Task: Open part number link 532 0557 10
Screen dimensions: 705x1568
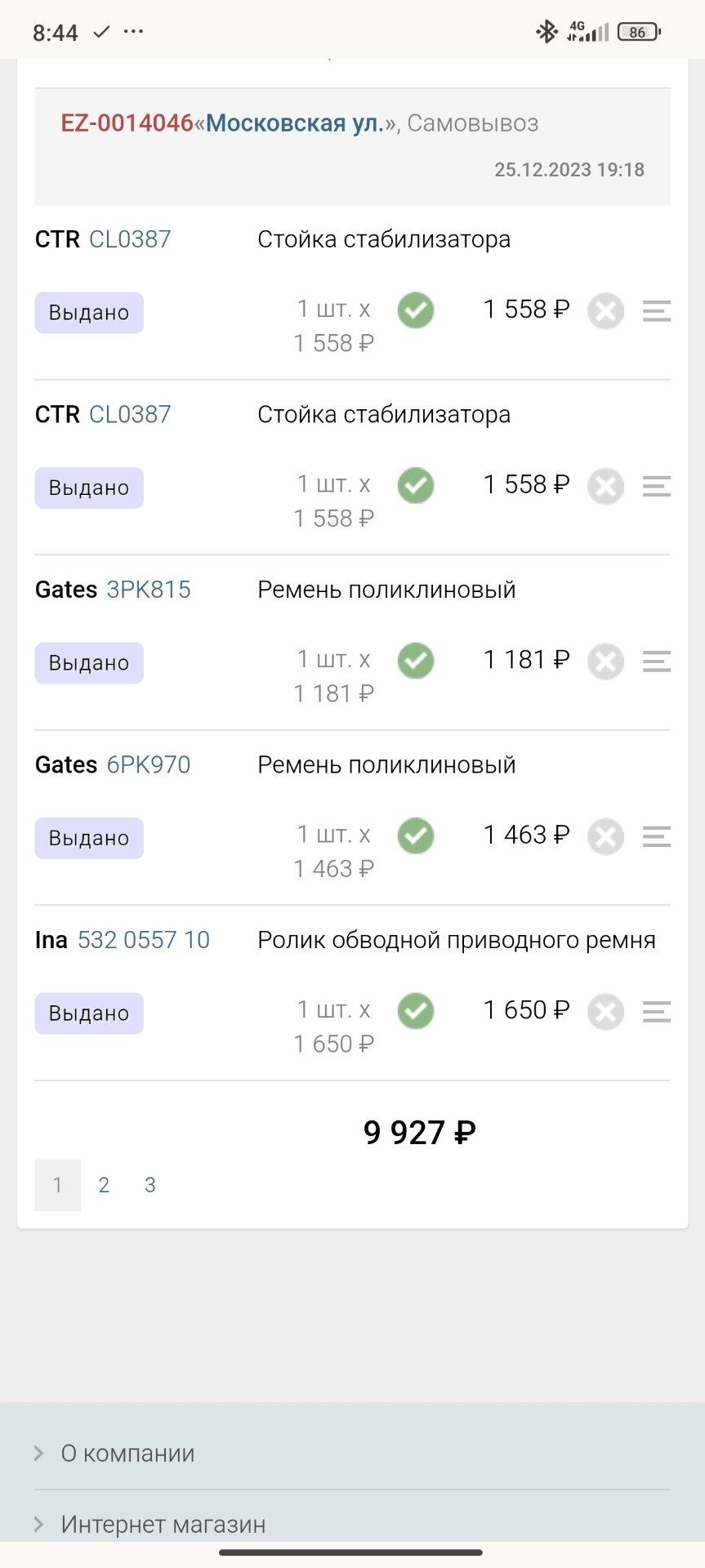Action: [x=144, y=940]
